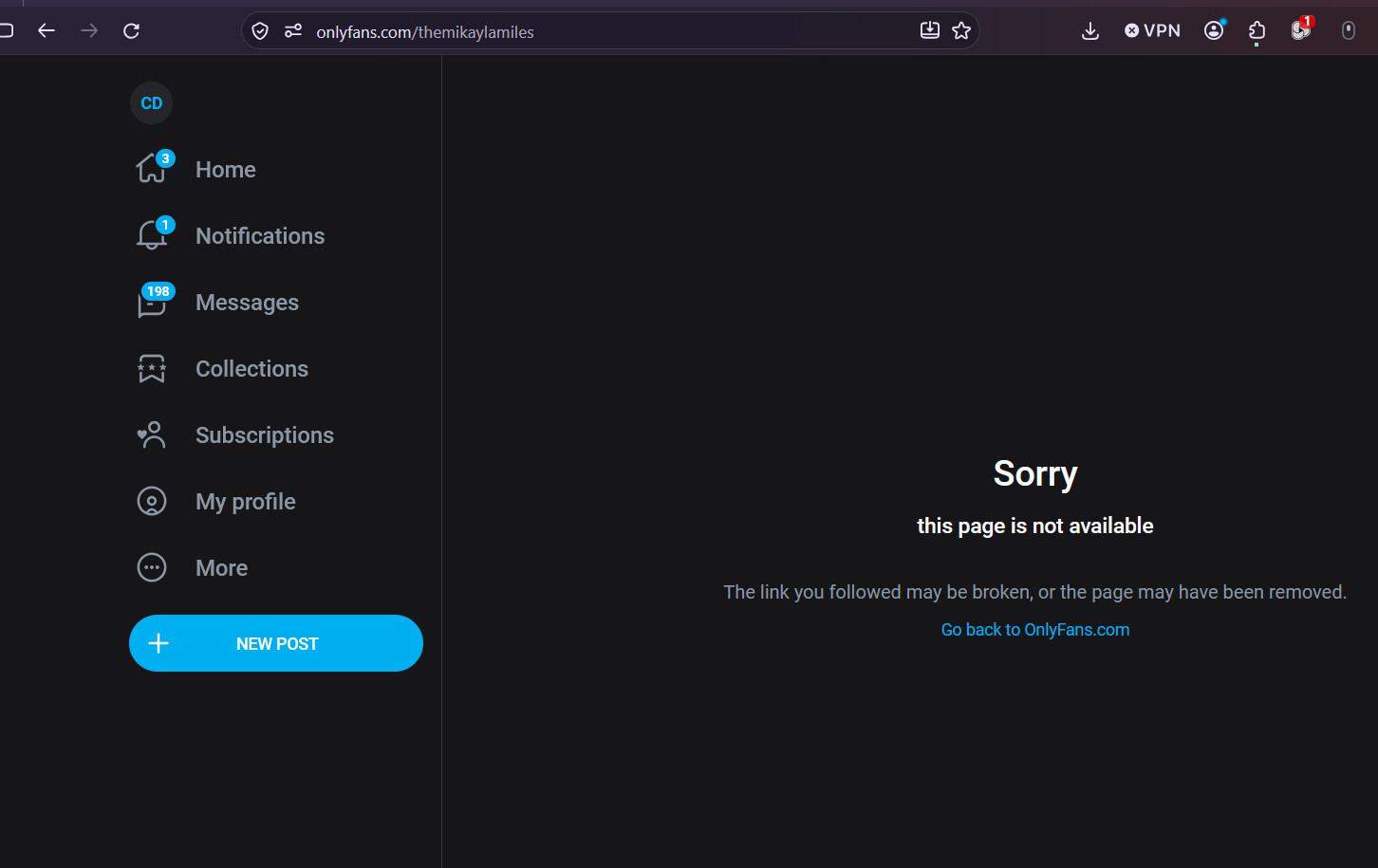Open Messages in the sidebar
1378x868 pixels.
(217, 303)
